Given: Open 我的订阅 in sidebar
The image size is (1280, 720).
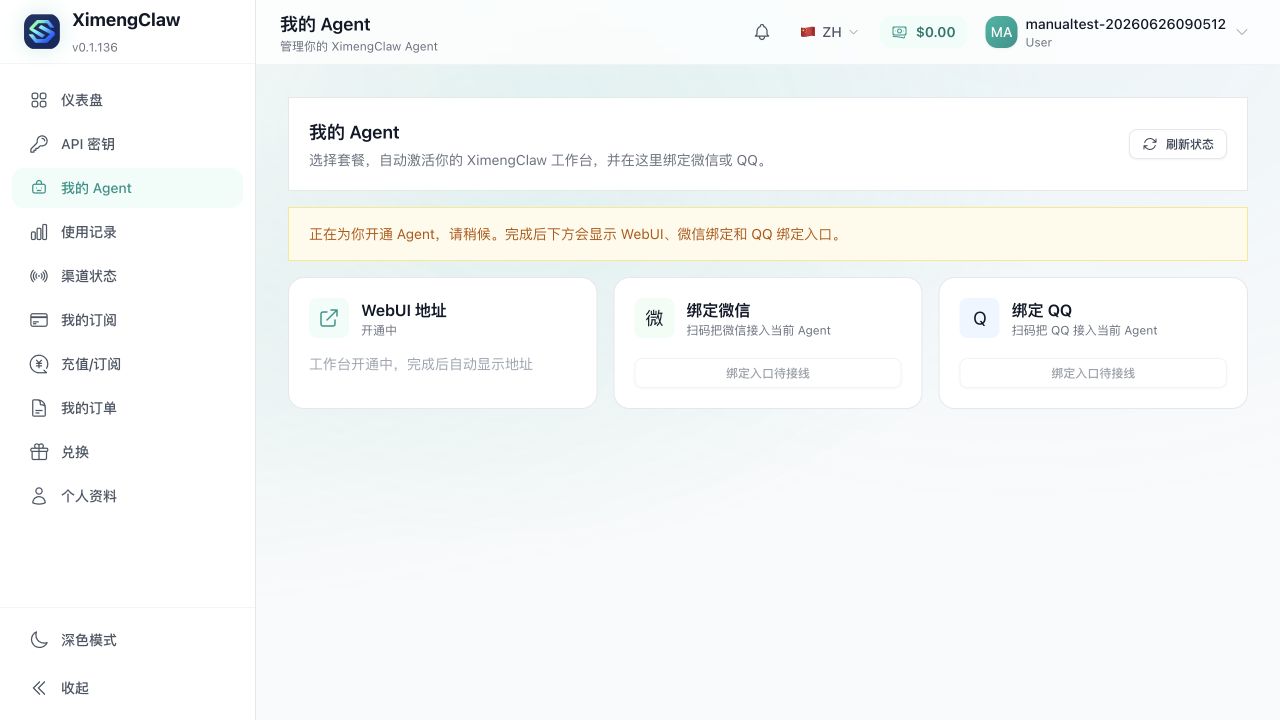Looking at the screenshot, I should coord(128,320).
